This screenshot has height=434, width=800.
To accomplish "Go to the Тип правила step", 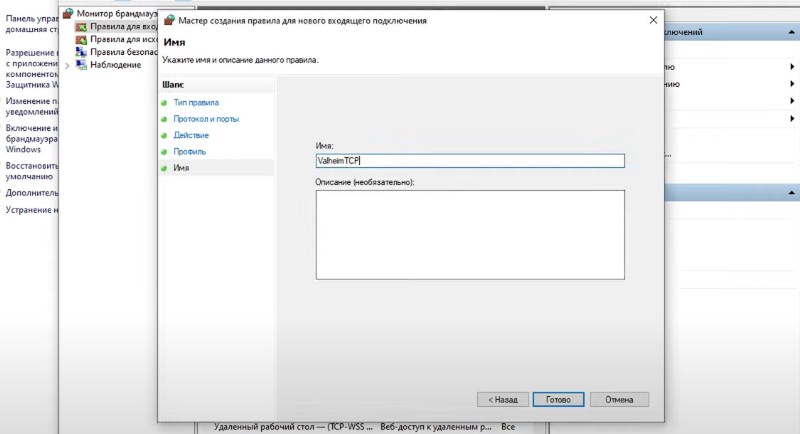I will coord(196,103).
